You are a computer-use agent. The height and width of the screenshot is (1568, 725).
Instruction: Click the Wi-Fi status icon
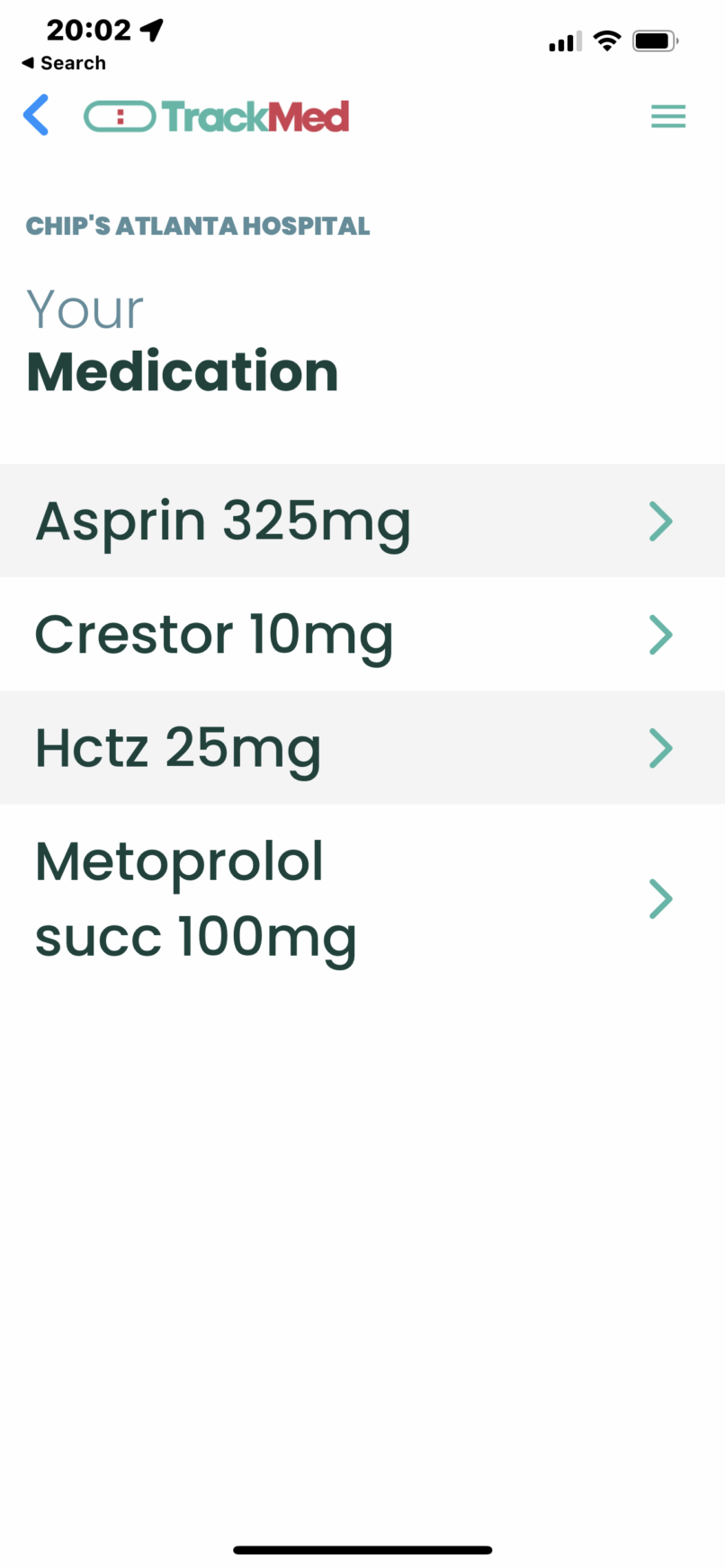tap(608, 40)
